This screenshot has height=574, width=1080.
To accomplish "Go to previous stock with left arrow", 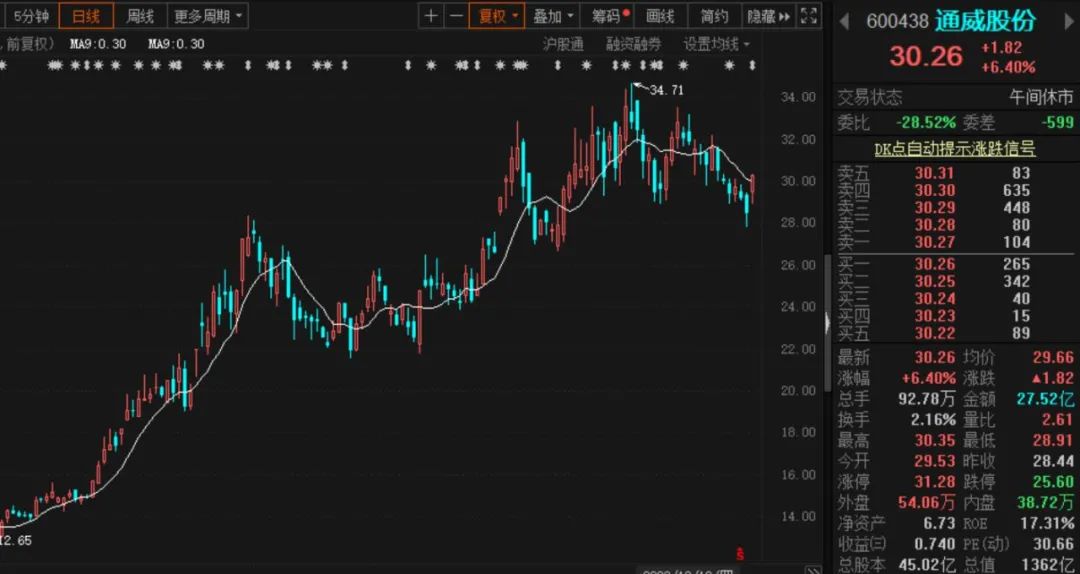I will click(844, 22).
